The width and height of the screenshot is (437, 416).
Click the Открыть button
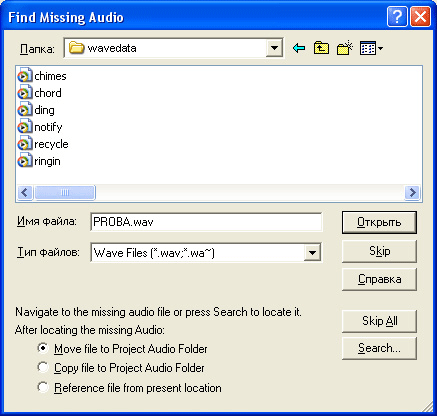[379, 222]
